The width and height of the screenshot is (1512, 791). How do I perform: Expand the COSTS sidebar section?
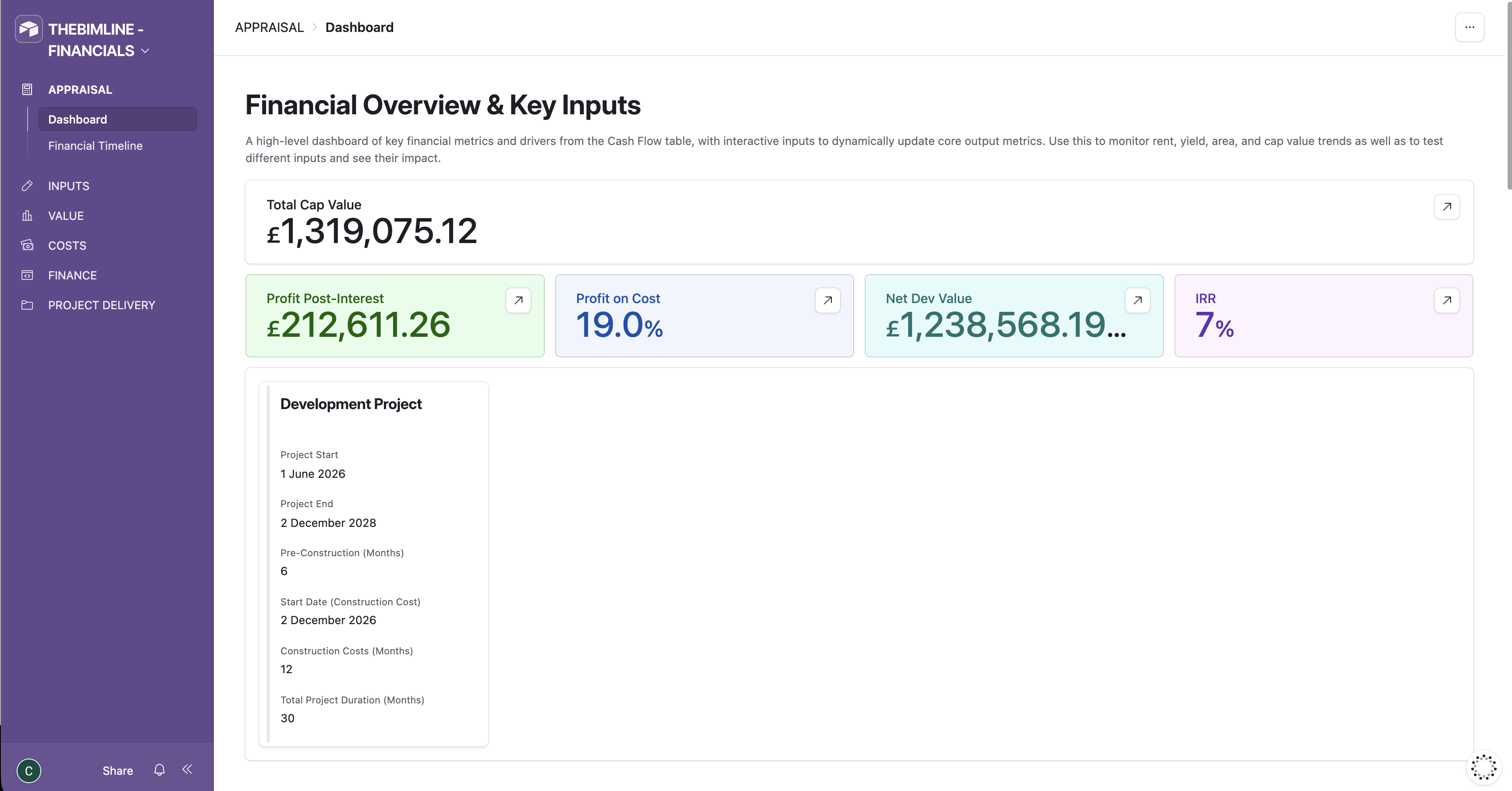click(67, 245)
